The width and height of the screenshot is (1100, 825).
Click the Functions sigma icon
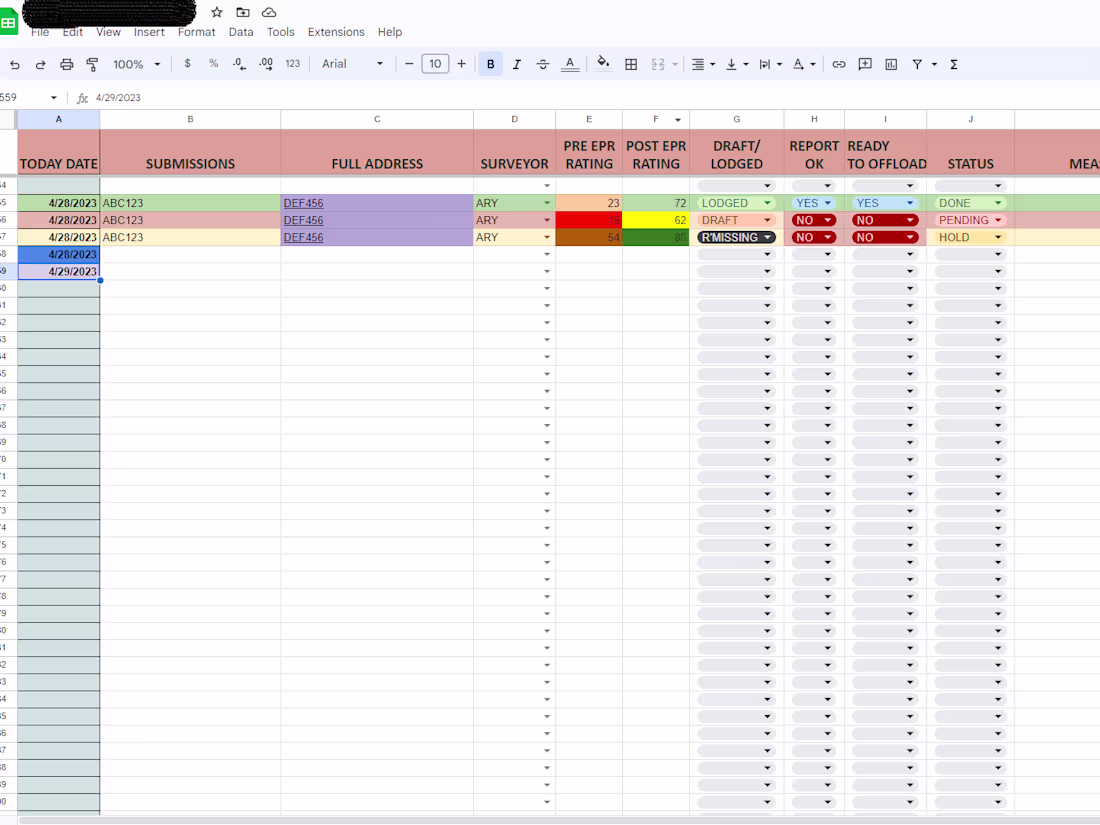click(x=952, y=63)
